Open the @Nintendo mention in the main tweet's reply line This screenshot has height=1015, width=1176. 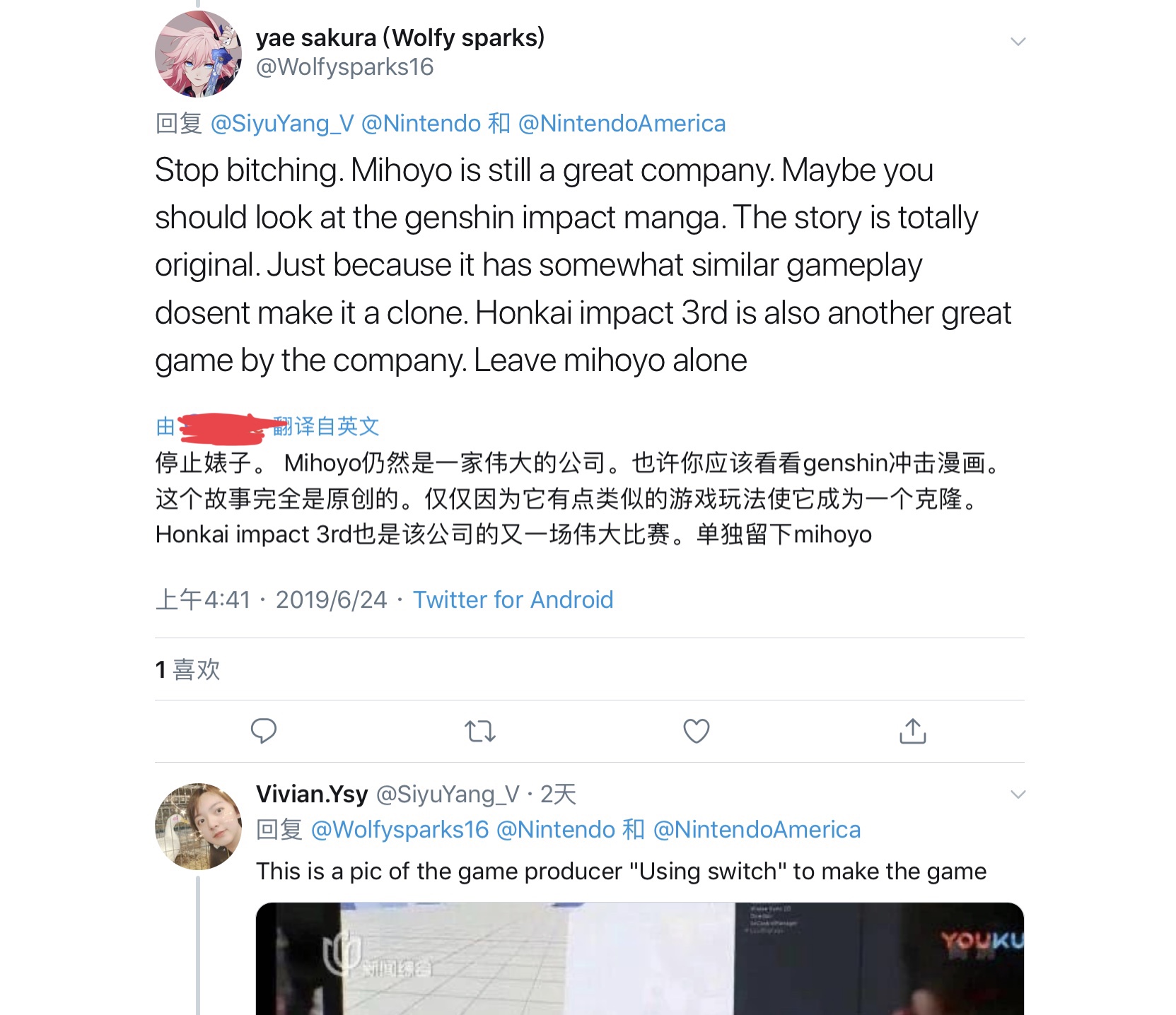[x=421, y=124]
